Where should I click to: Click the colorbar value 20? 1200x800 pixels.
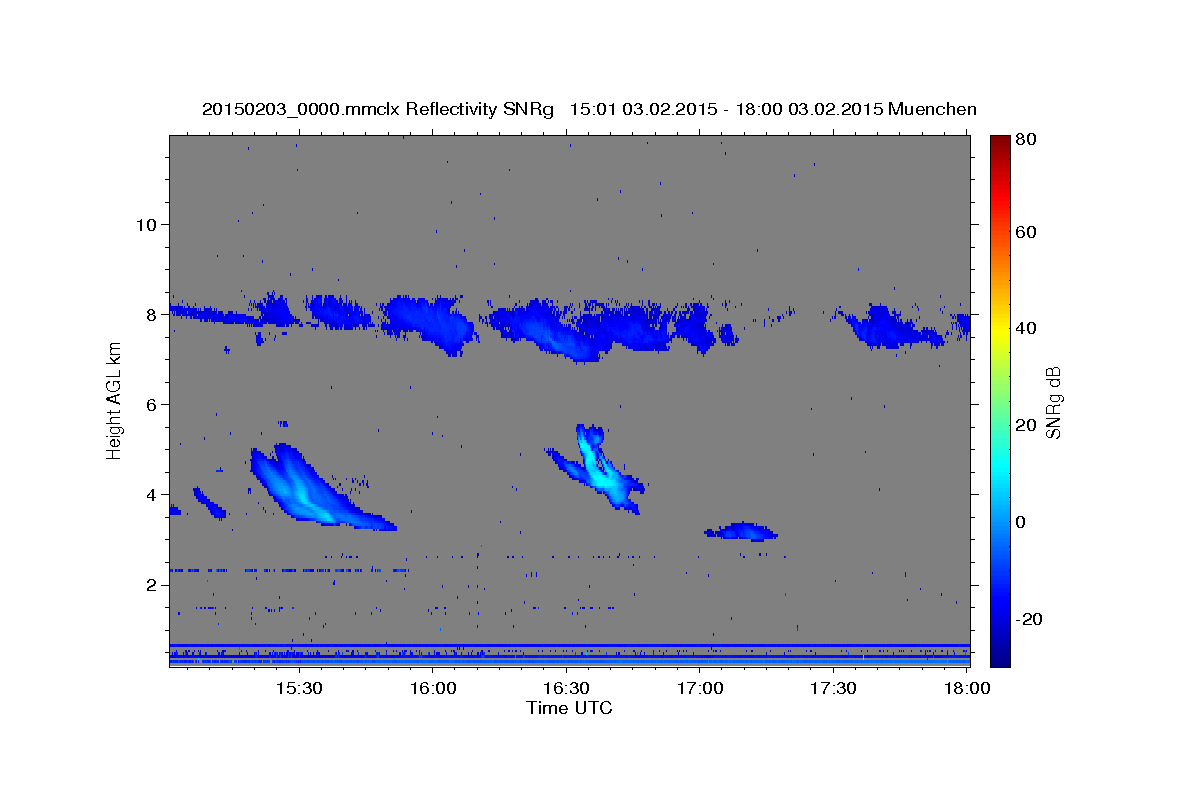(1025, 425)
